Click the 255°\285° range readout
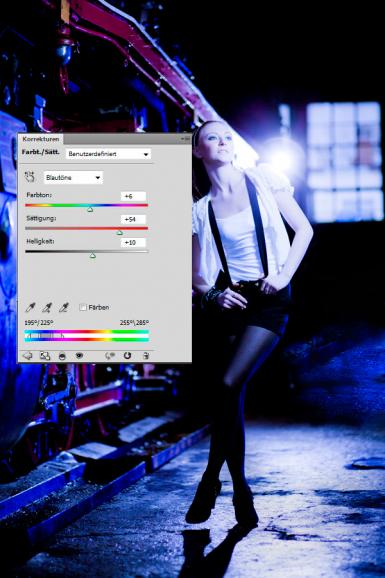This screenshot has width=385, height=578. (x=134, y=323)
